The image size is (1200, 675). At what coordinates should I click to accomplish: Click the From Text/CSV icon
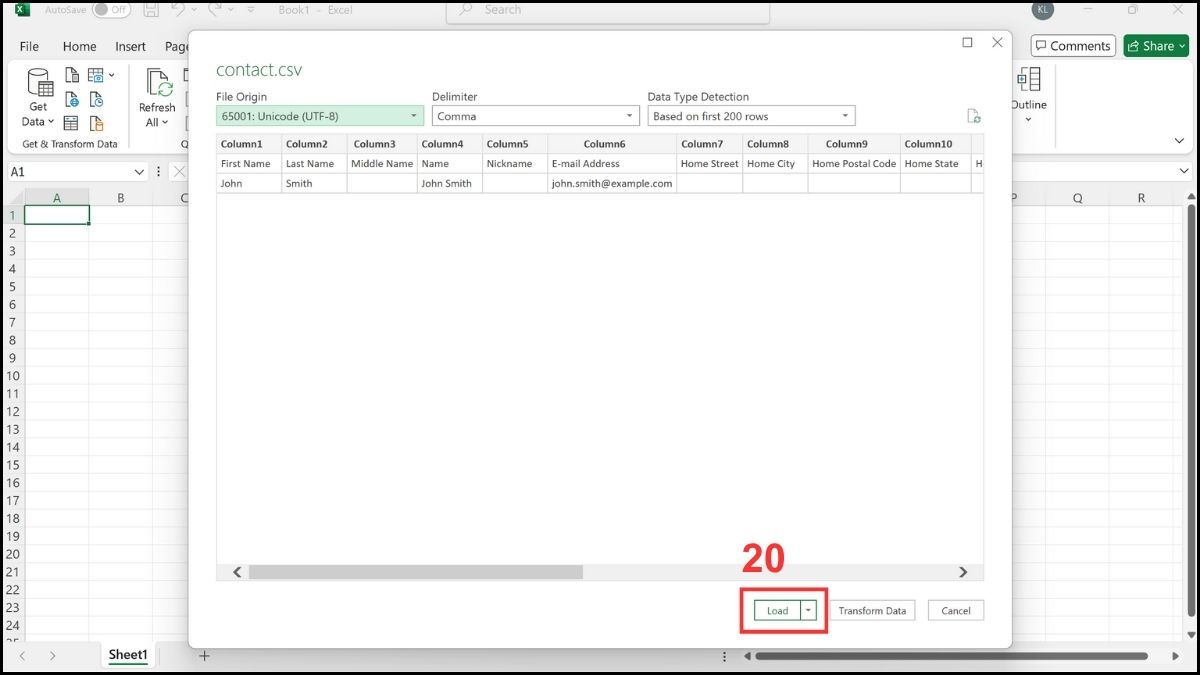coord(71,74)
